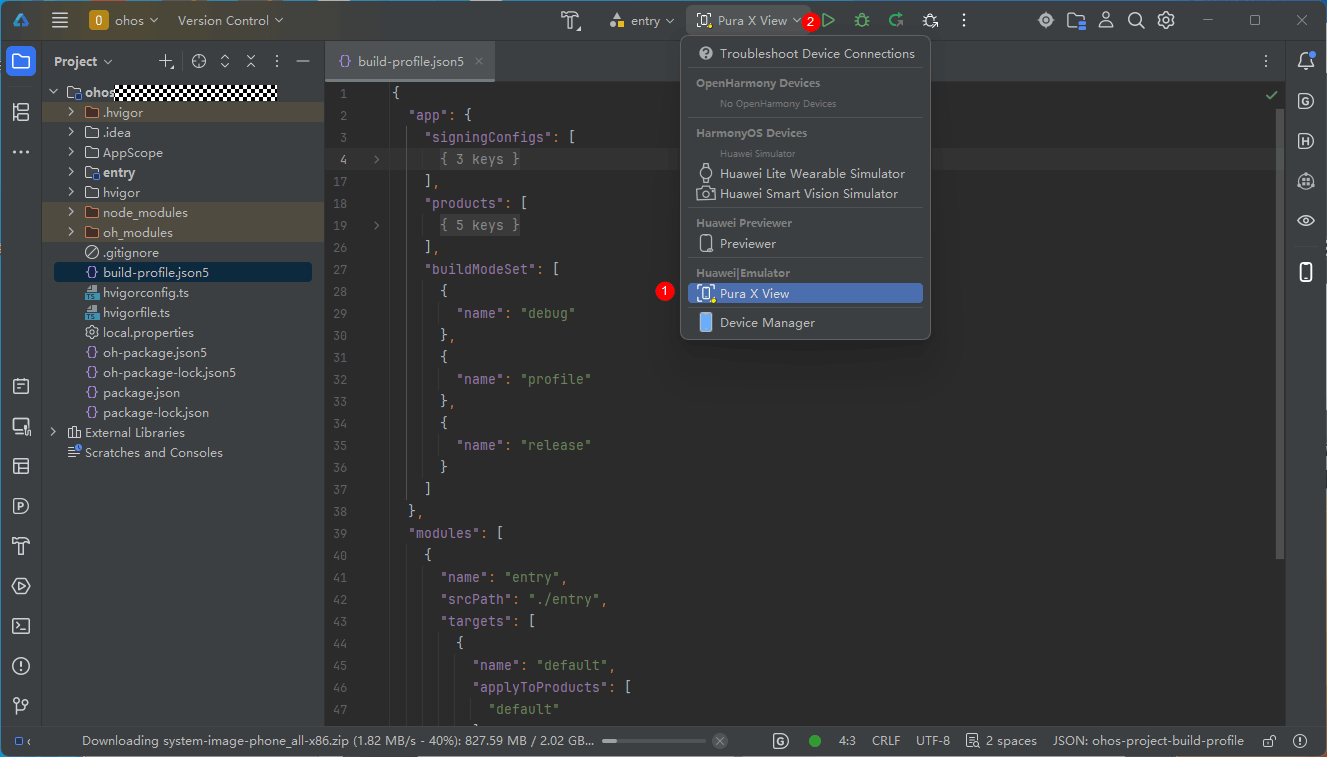Select package-lock.json in project tree
Image resolution: width=1327 pixels, height=757 pixels.
click(155, 412)
